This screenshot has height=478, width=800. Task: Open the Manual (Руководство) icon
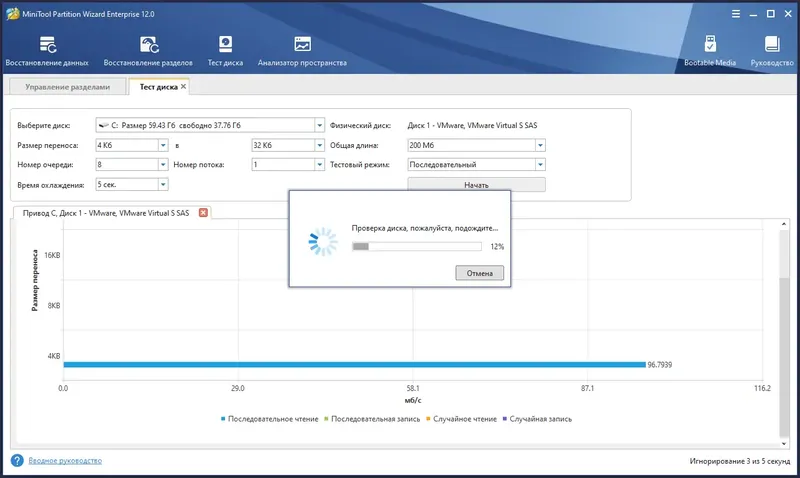pos(772,52)
